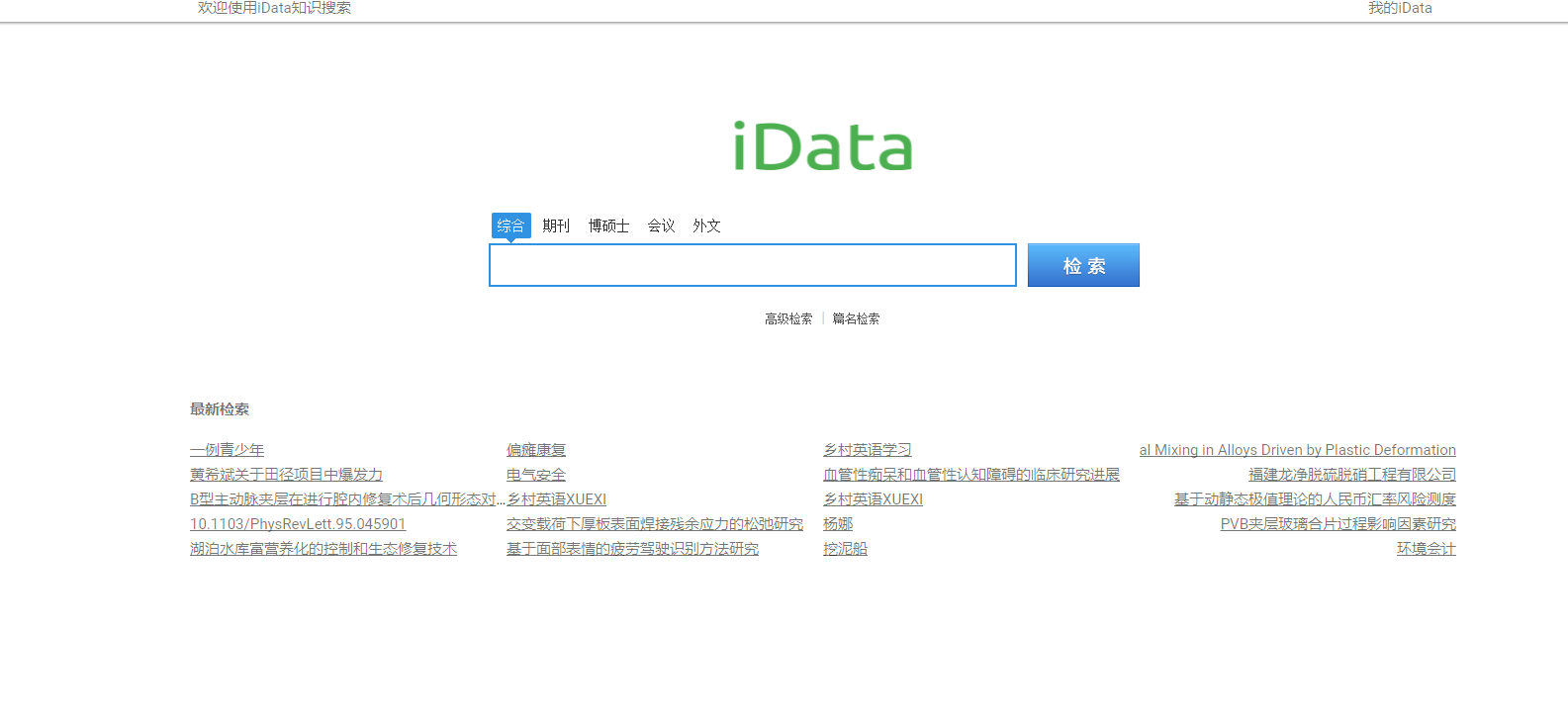
Task: Open recent search 电气安全
Action: 536,475
